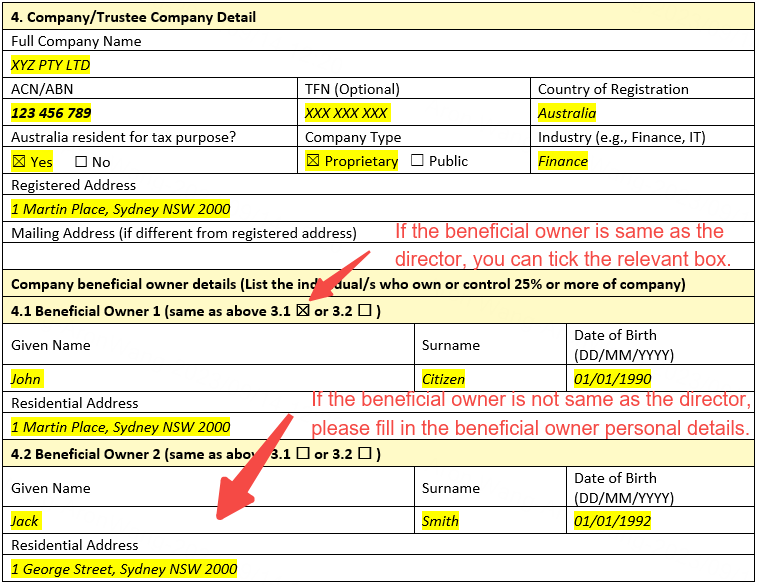Click date of birth 01/01/1990

click(x=612, y=378)
